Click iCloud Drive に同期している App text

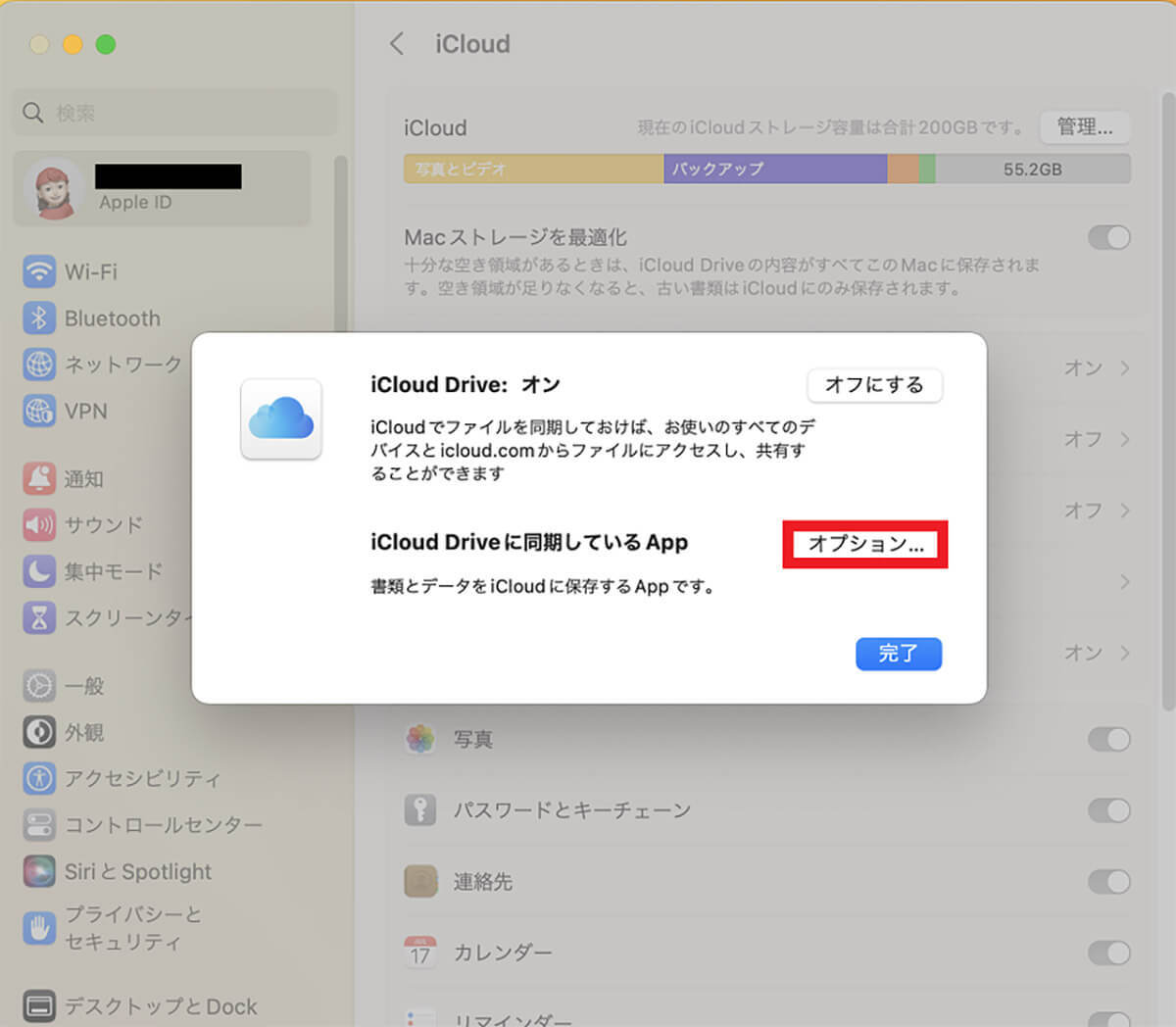pos(529,542)
